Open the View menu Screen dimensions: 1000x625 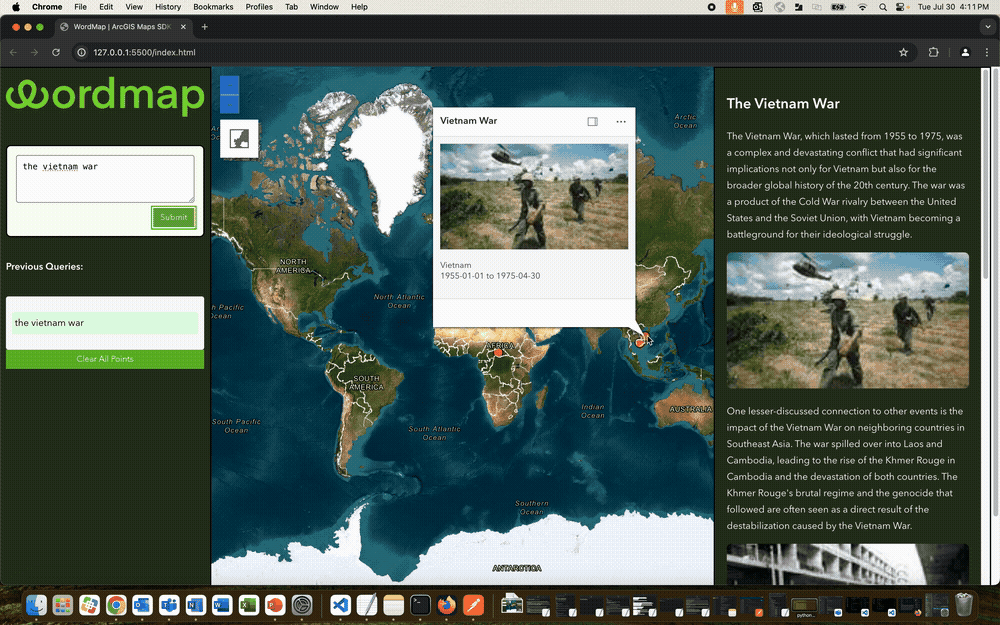tap(134, 7)
